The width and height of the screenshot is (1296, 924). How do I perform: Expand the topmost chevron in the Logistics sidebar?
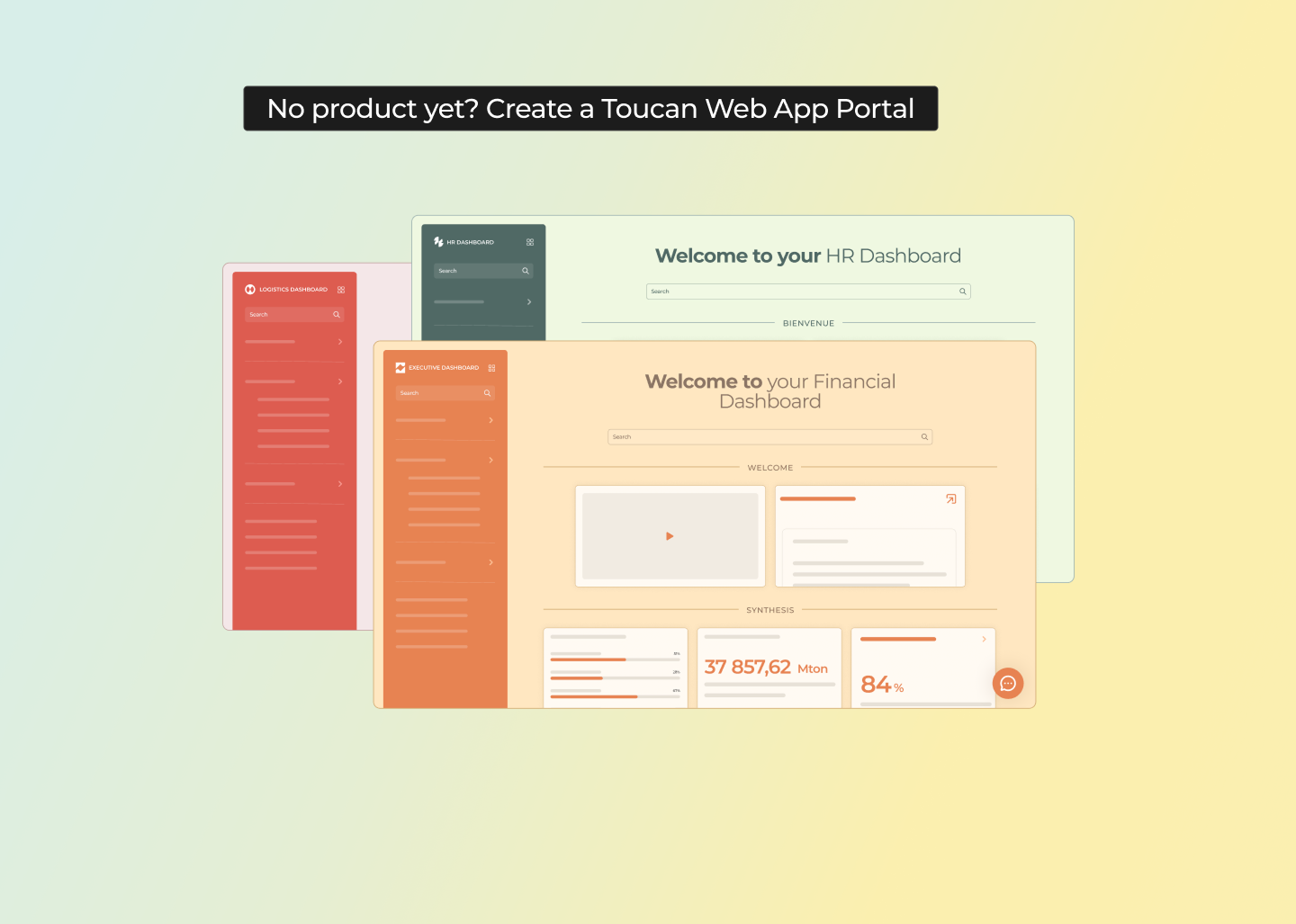[x=340, y=342]
